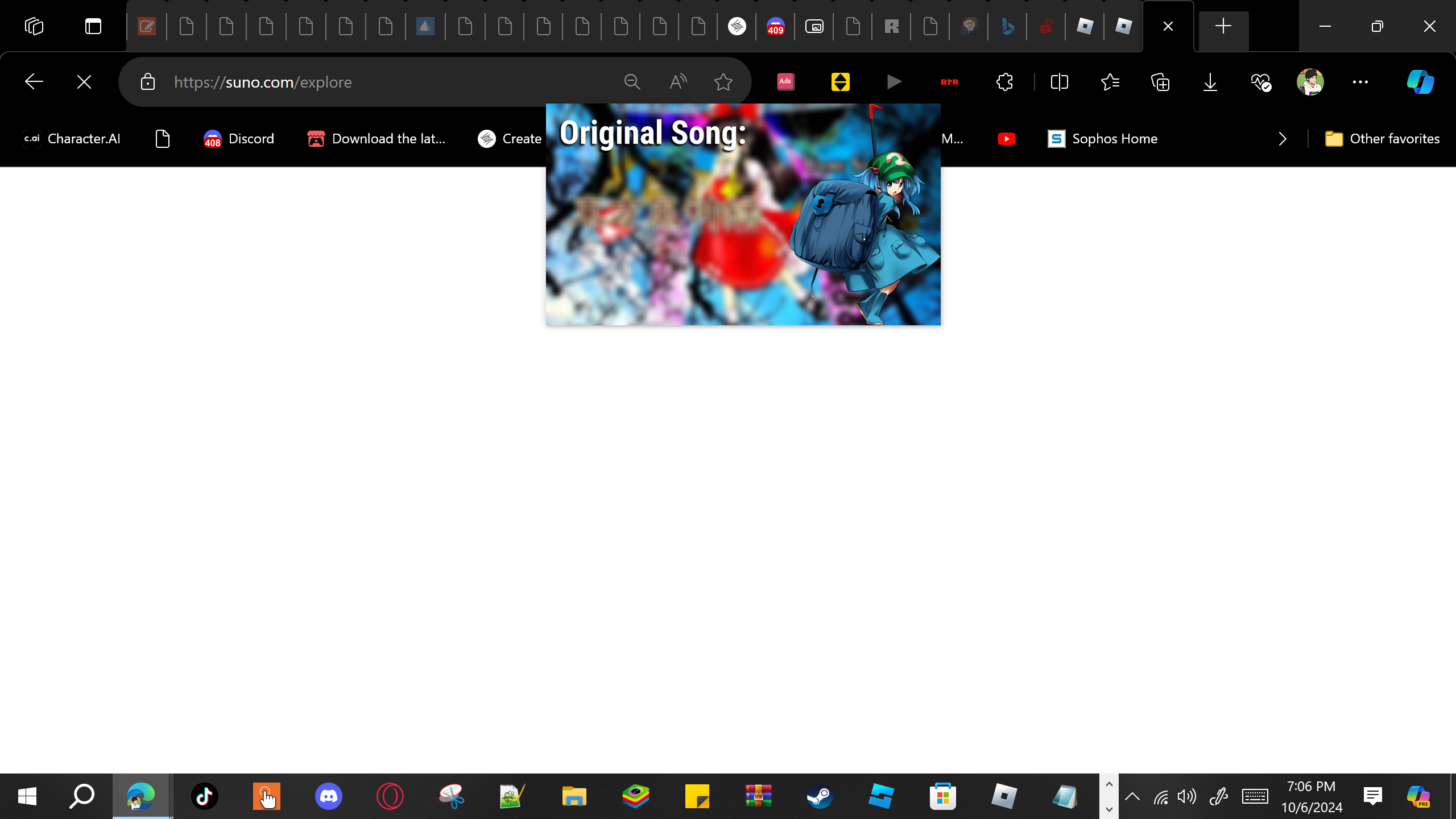Open Steam from the taskbar

820,796
